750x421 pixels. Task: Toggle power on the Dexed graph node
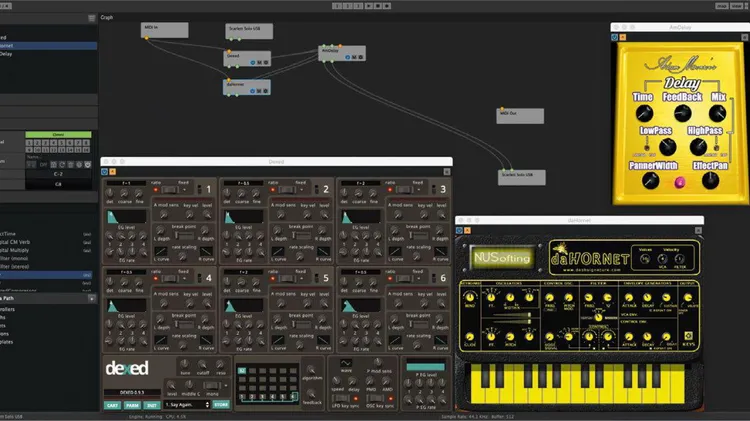click(253, 63)
